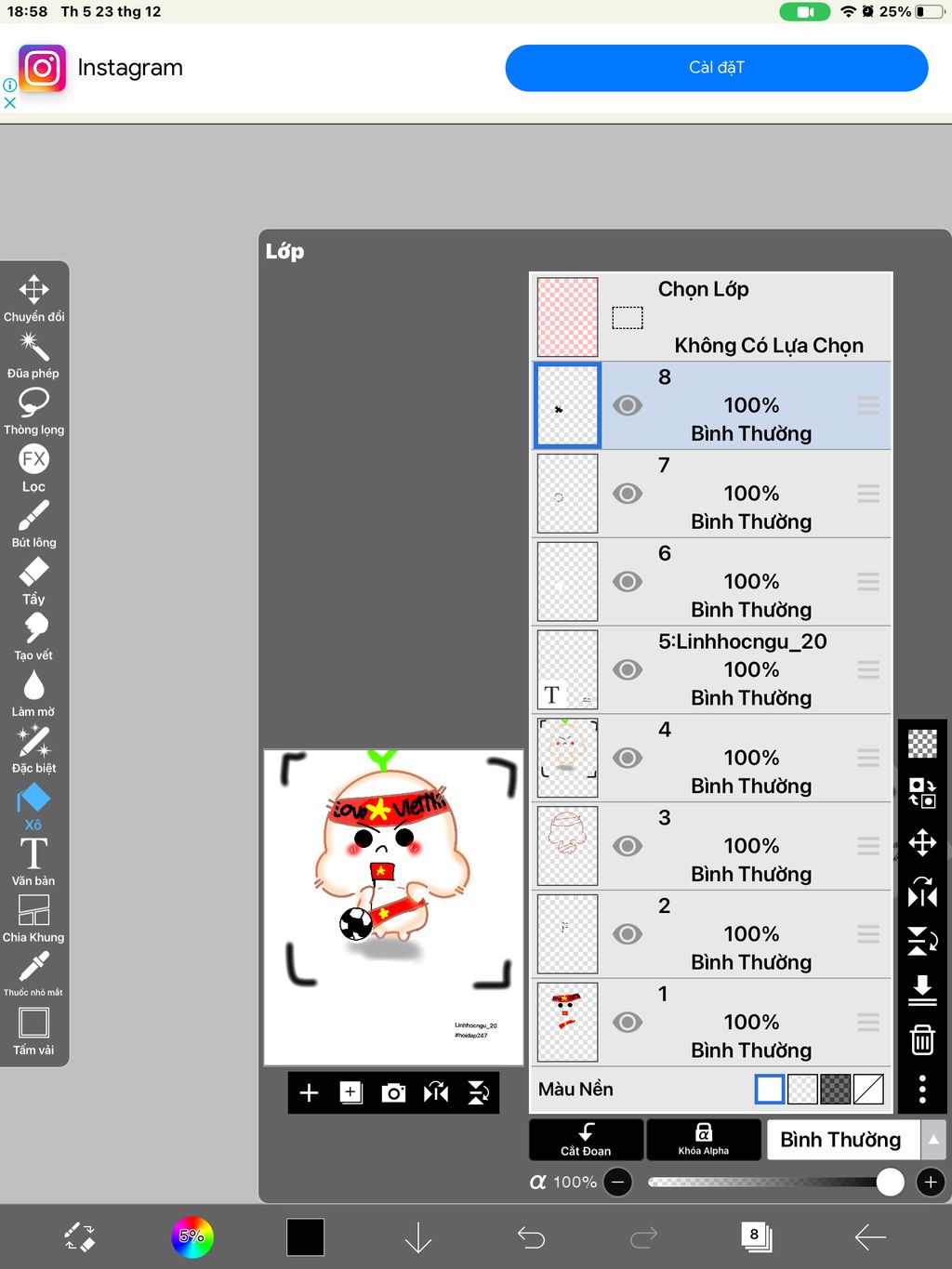Click the Instagram ad logo
The height and width of the screenshot is (1269, 952).
click(43, 68)
